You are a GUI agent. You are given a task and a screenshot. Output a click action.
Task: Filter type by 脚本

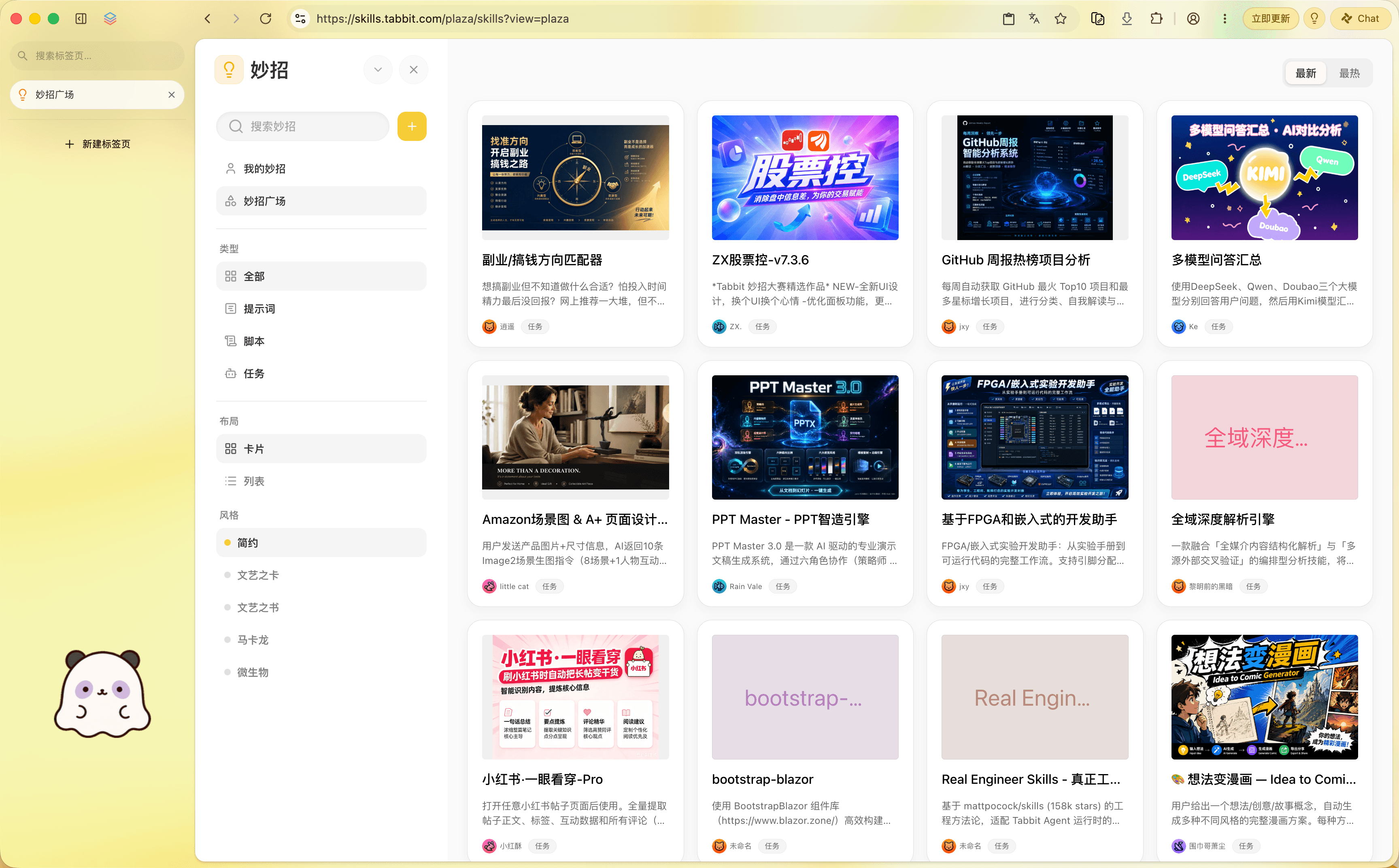pyautogui.click(x=321, y=341)
